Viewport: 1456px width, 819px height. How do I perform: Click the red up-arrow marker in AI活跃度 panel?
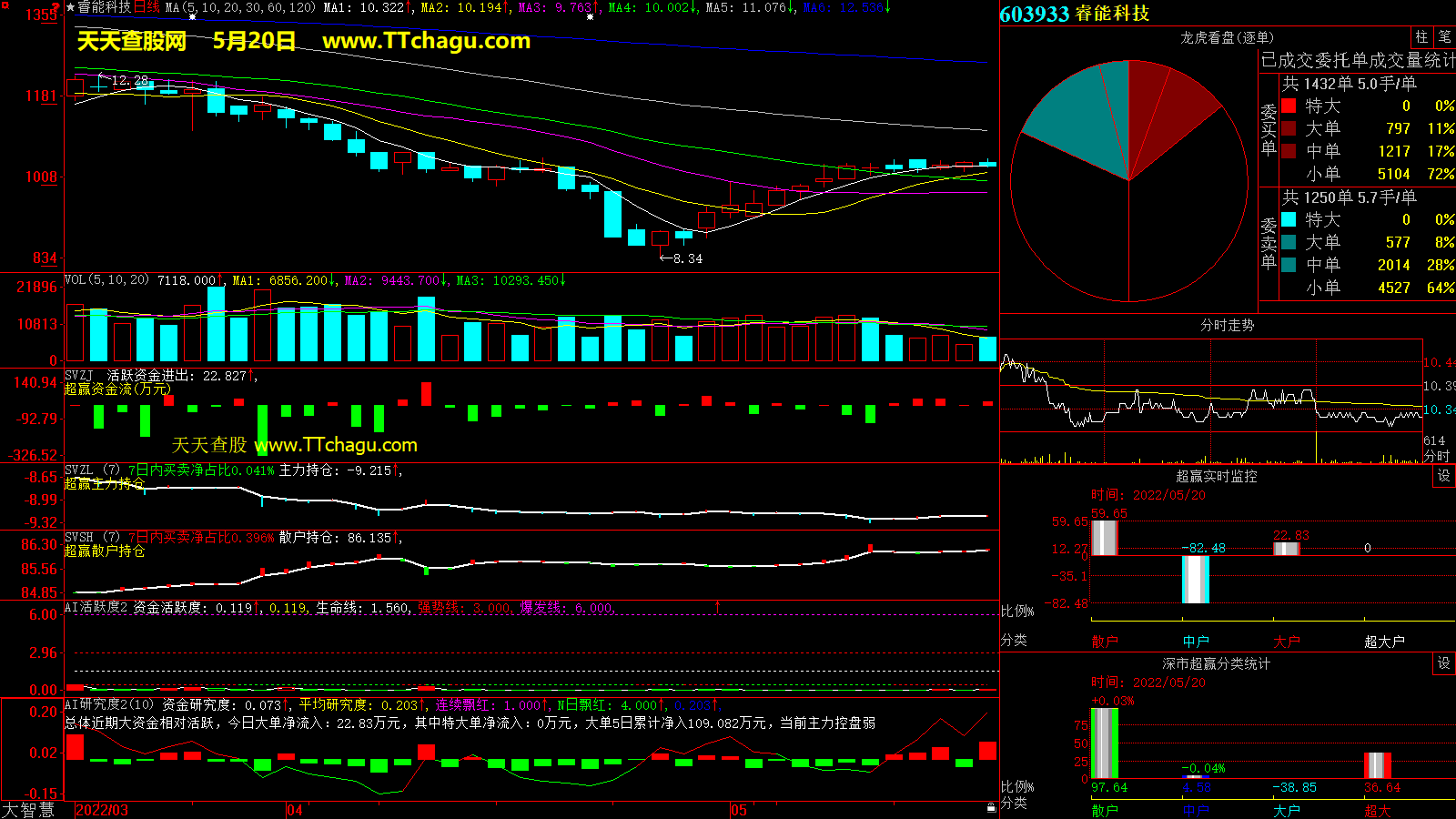point(717,606)
